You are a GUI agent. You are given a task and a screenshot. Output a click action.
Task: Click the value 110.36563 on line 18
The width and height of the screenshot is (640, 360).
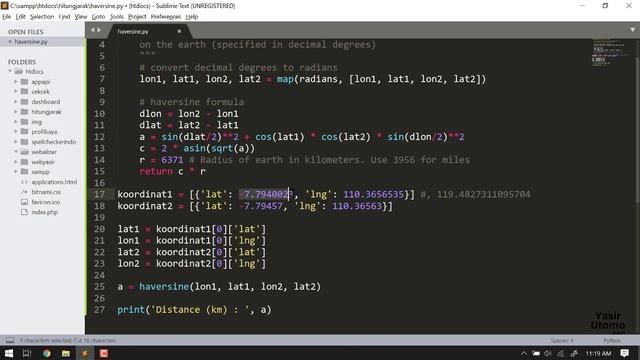(357, 206)
